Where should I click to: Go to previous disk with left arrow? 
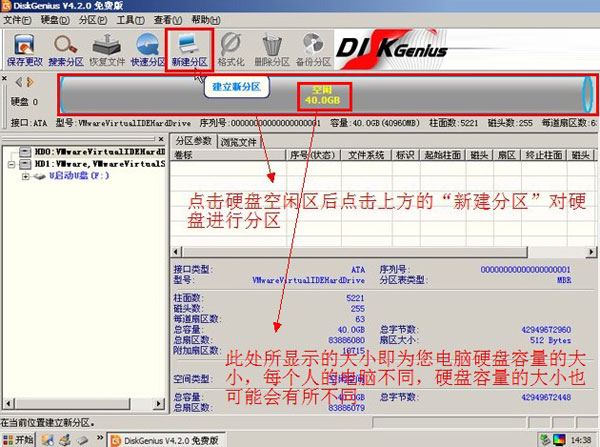(18, 82)
